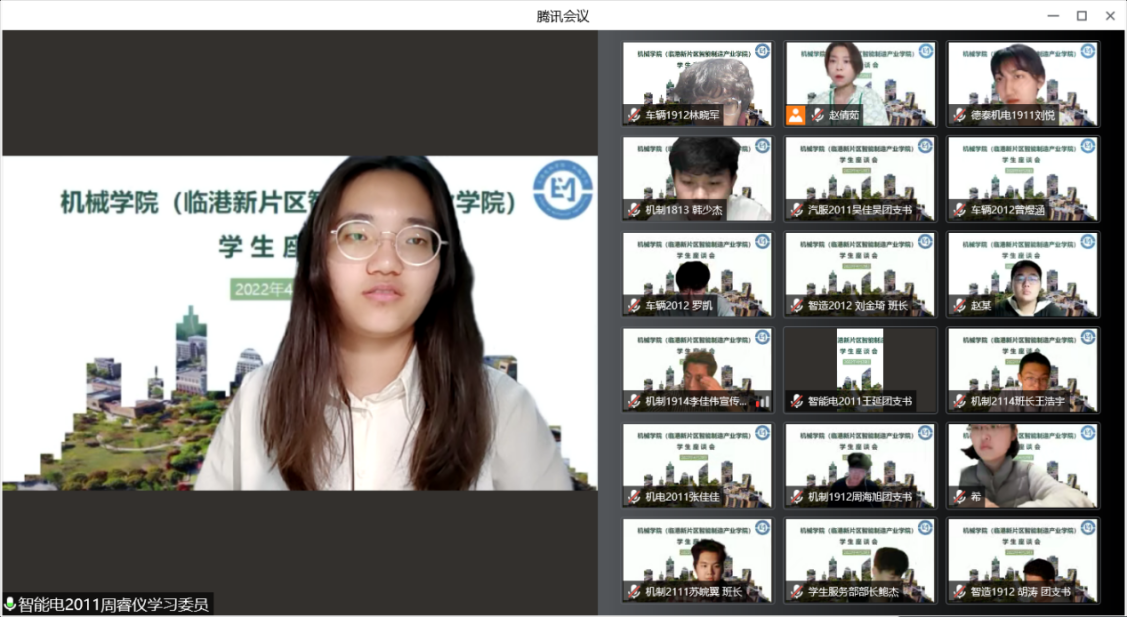The height and width of the screenshot is (617, 1127).
Task: Click the orange host icon beside 赵倩茹
Action: click(795, 115)
